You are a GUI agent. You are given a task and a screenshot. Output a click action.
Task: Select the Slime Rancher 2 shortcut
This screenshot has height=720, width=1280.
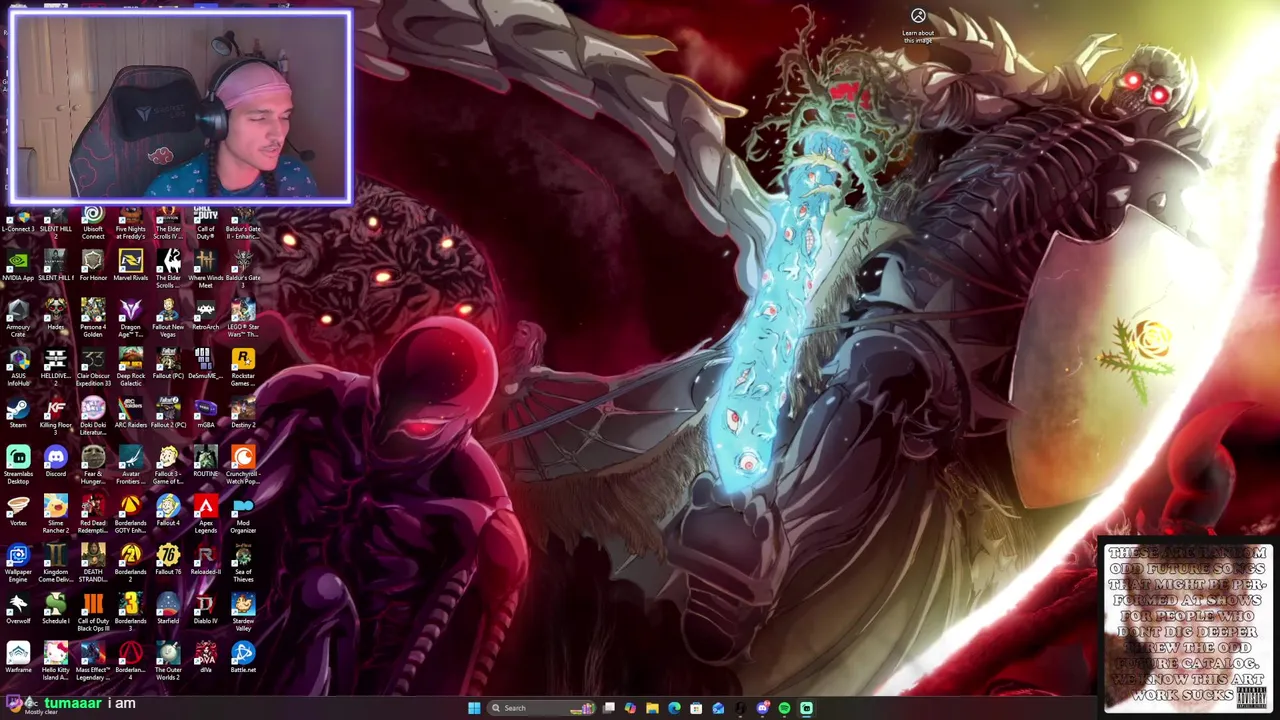[55, 516]
